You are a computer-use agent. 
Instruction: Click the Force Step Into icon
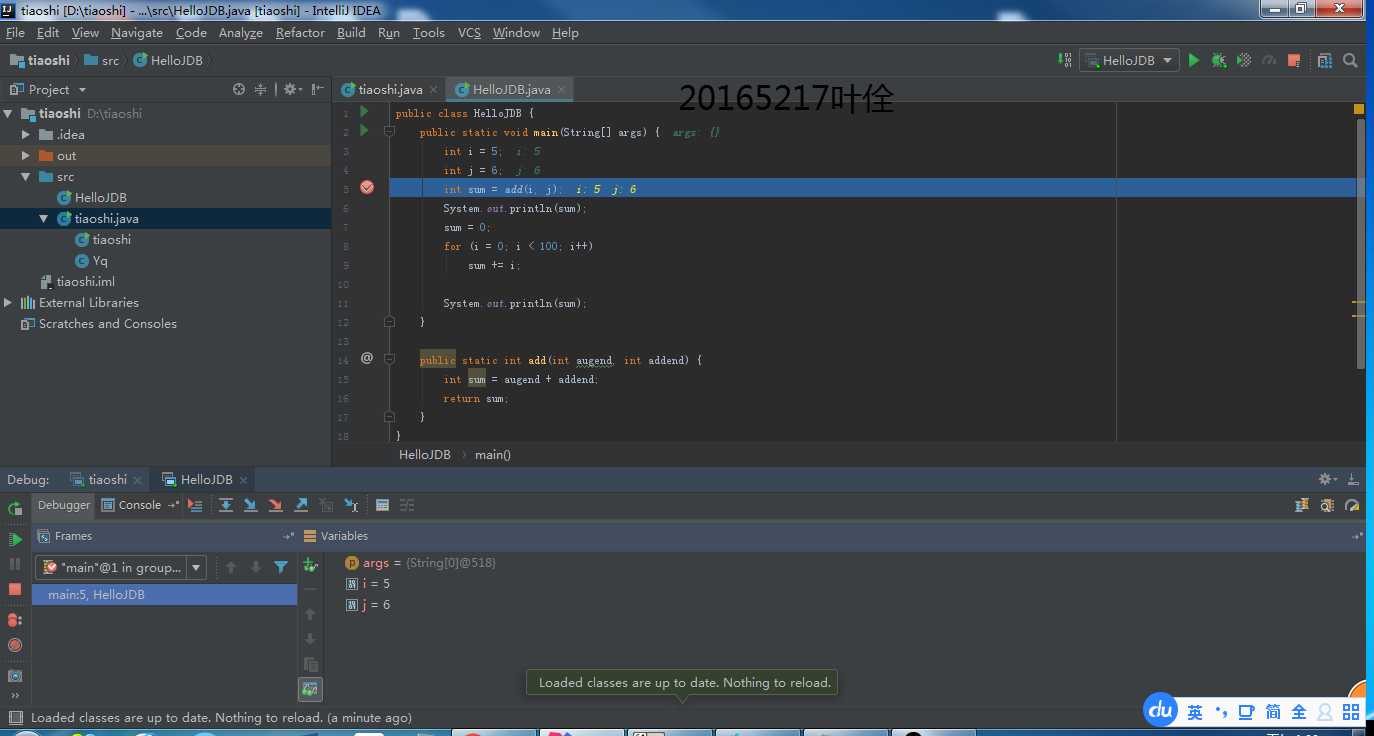coord(276,505)
